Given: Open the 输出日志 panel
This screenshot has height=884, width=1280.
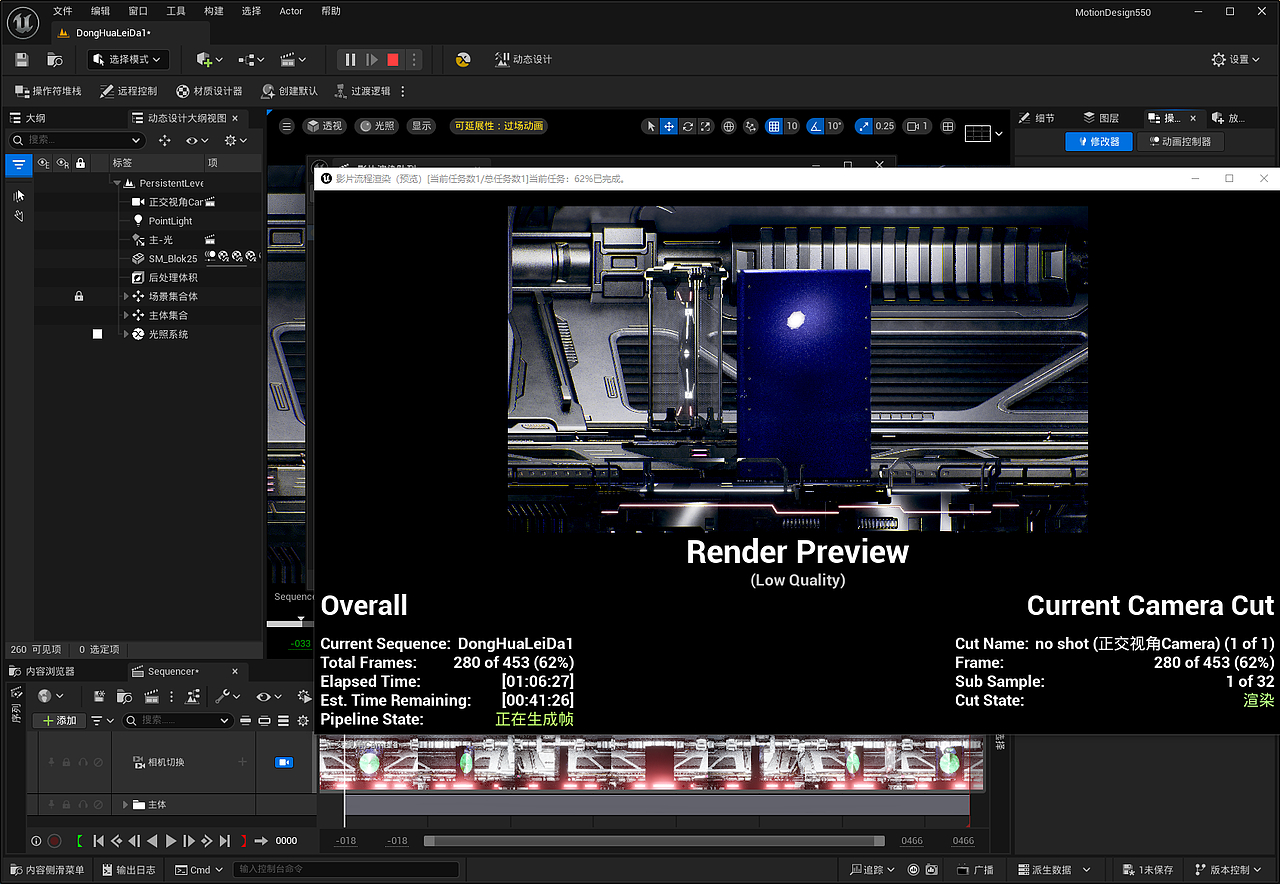Looking at the screenshot, I should pyautogui.click(x=127, y=870).
